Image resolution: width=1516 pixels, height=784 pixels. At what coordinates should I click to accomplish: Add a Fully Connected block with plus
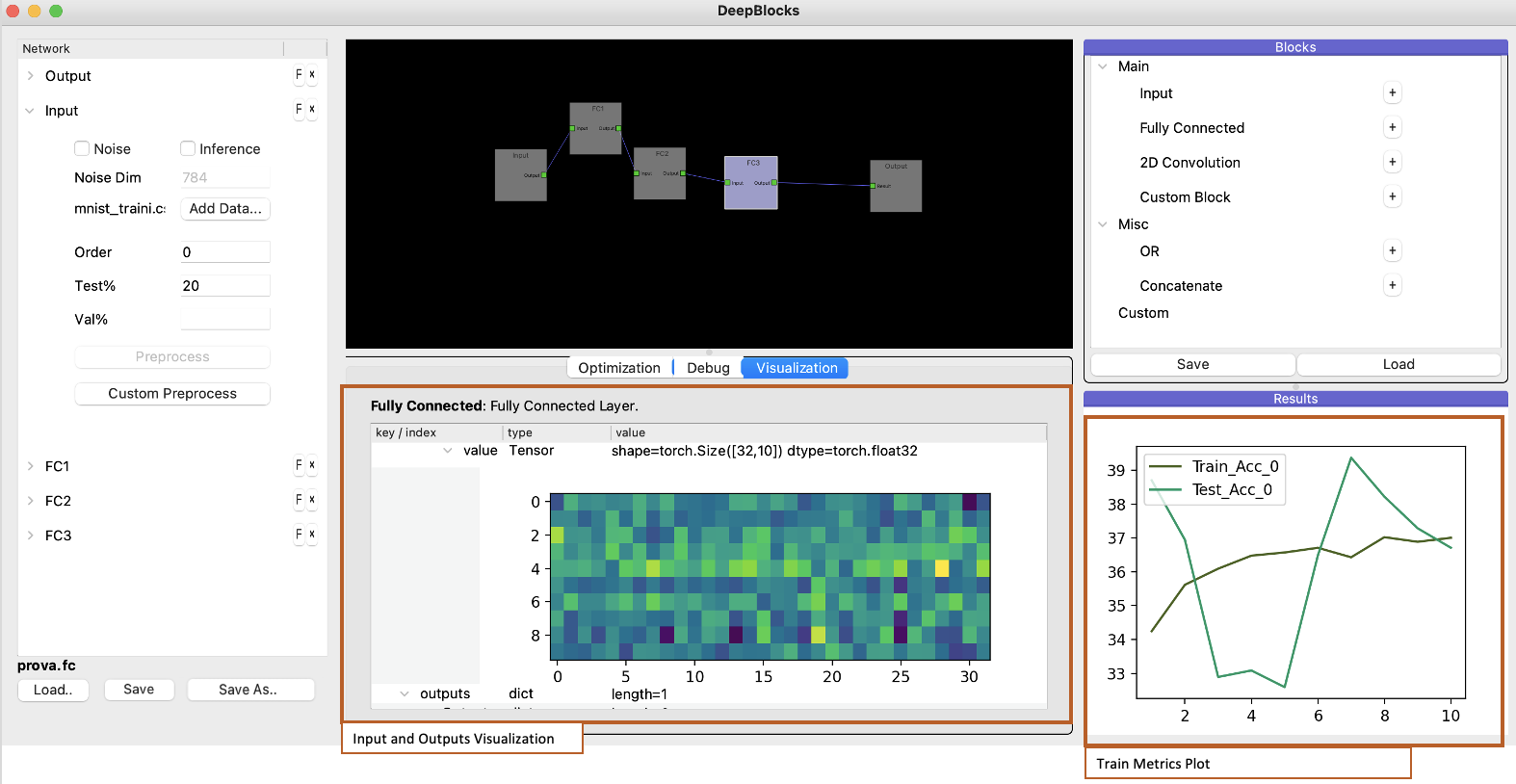(1392, 127)
